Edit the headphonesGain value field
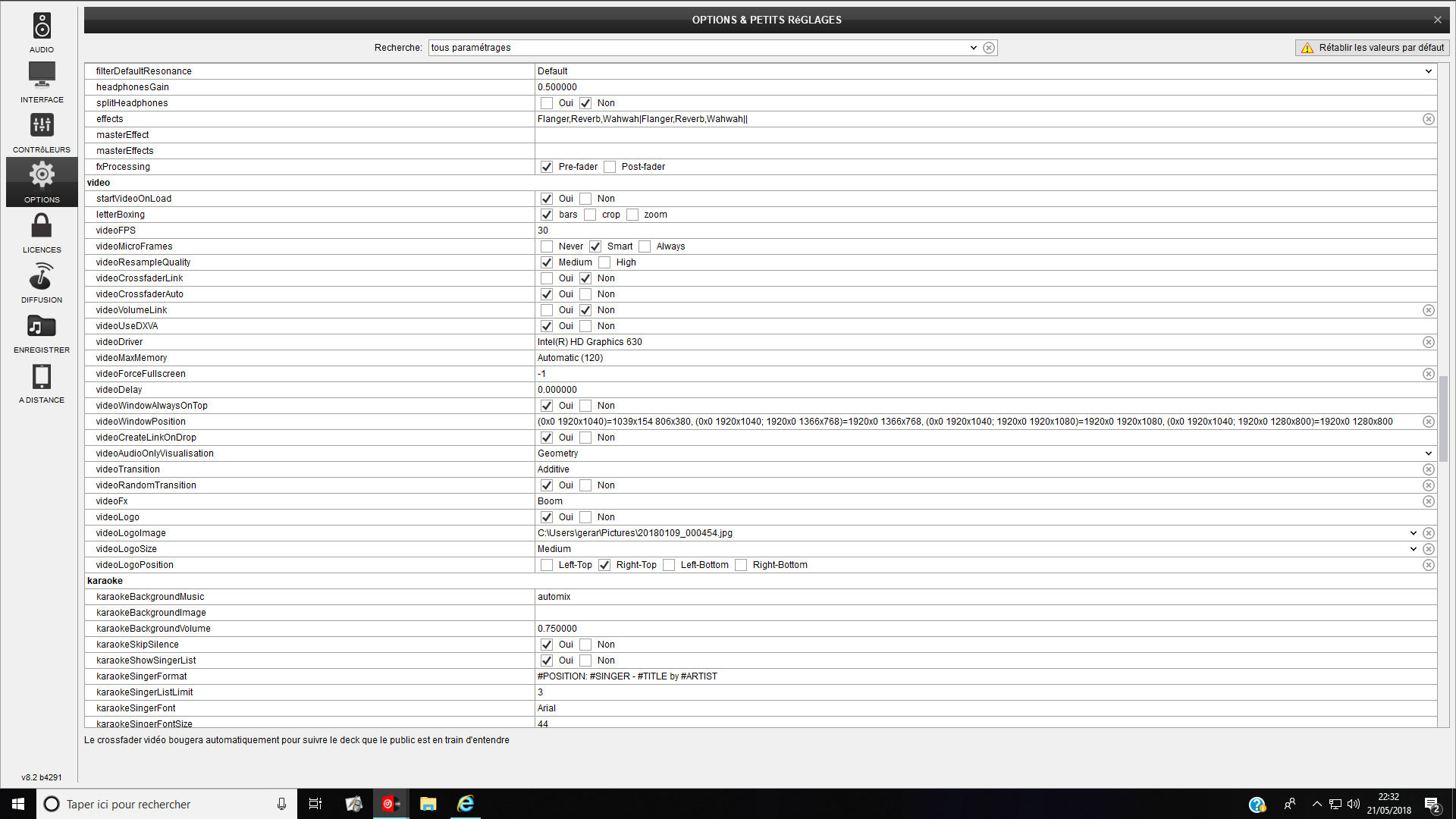Viewport: 1456px width, 819px height. 985,87
